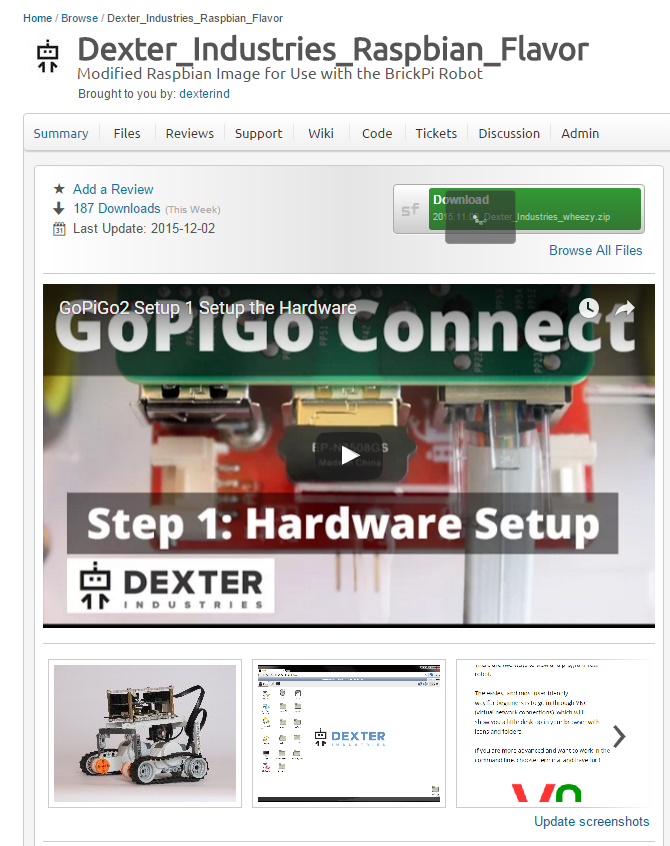Screen dimensions: 670x846
Task: Click the sf logo on download button
Action: 411,209
